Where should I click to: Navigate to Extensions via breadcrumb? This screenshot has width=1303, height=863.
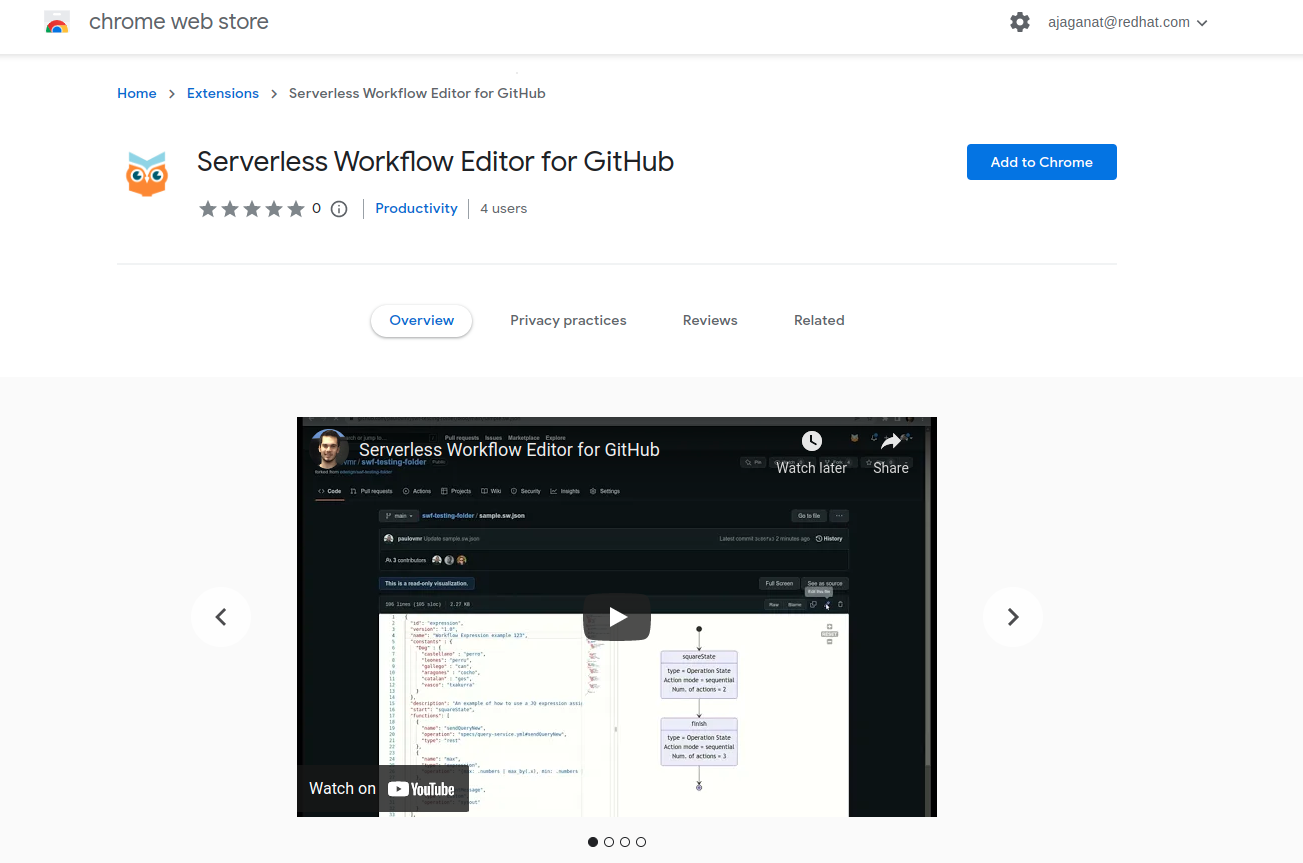tap(222, 93)
